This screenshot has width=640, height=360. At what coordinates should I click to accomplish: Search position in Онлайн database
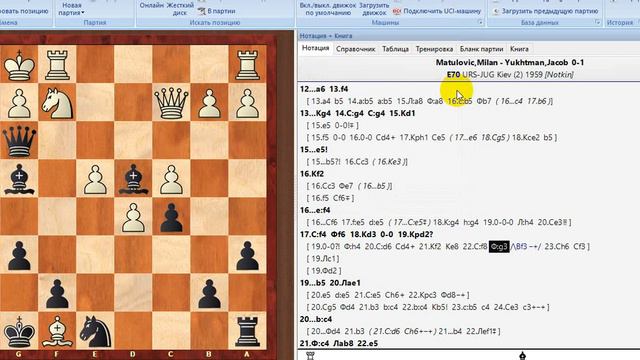click(151, 6)
